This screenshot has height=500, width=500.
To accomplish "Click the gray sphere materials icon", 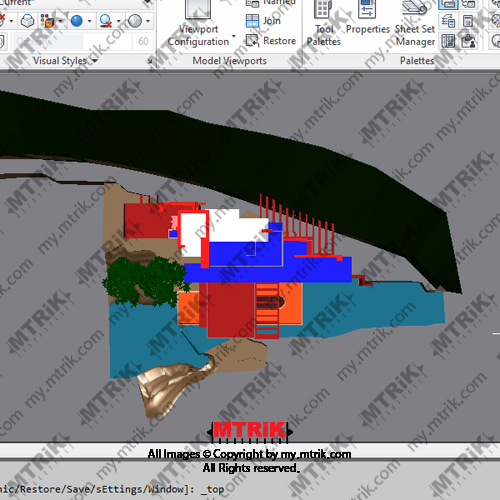I will pos(135,21).
